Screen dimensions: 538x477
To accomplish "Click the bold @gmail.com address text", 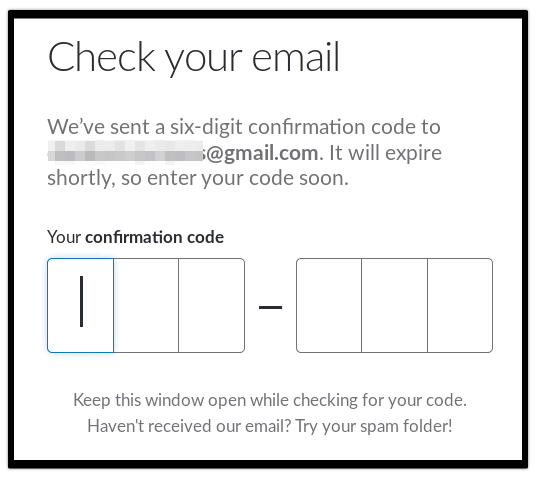I will pos(262,153).
